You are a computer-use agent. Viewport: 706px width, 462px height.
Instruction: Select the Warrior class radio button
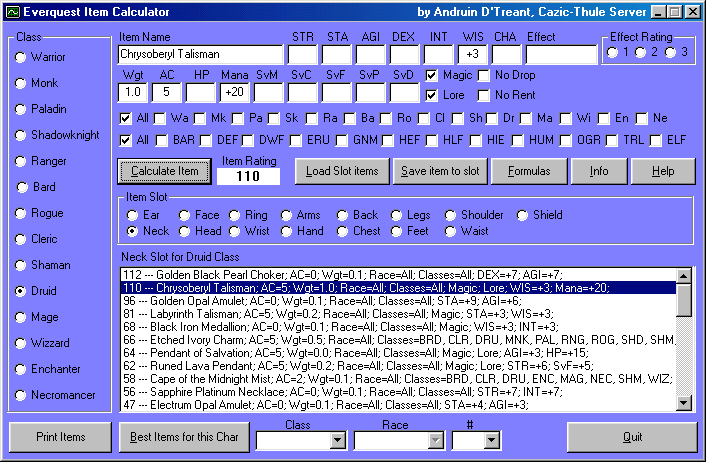pyautogui.click(x=20, y=57)
